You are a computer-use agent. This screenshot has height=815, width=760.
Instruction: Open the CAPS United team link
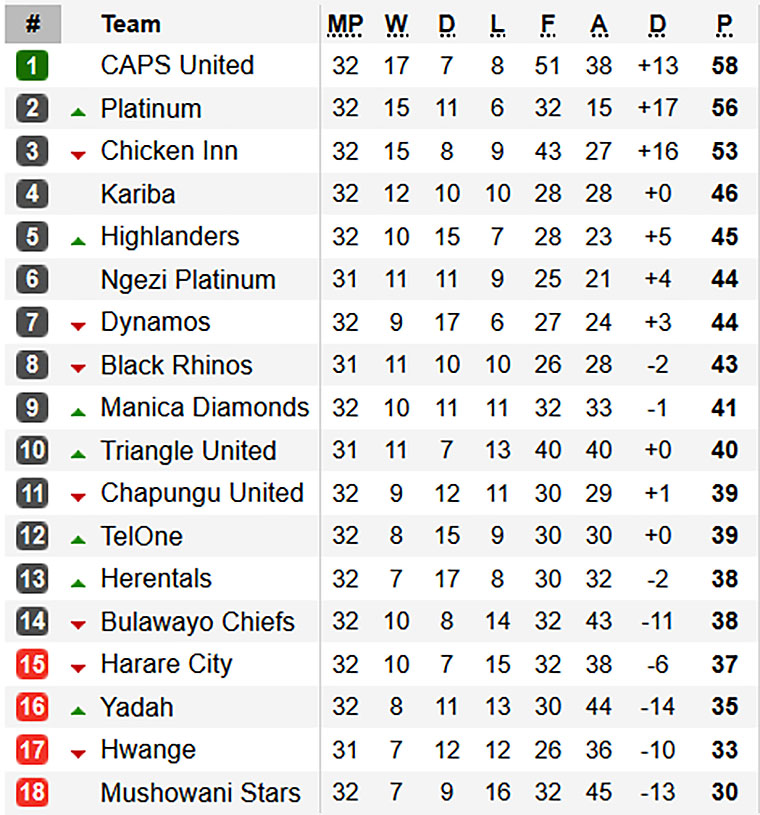tap(177, 65)
